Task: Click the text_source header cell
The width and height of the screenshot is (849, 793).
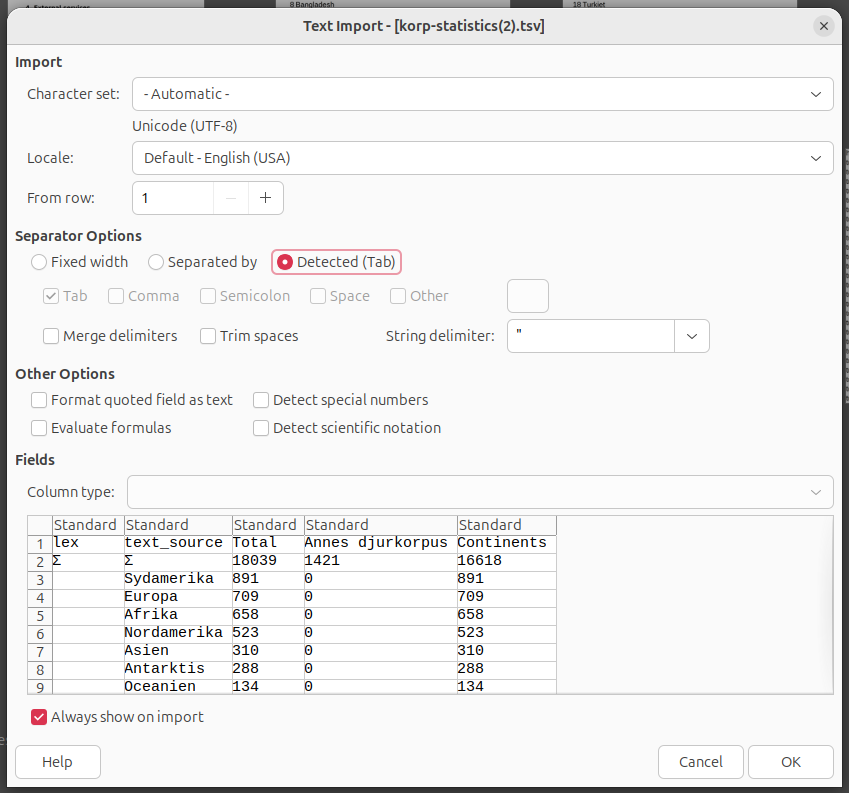Action: pyautogui.click(x=178, y=543)
